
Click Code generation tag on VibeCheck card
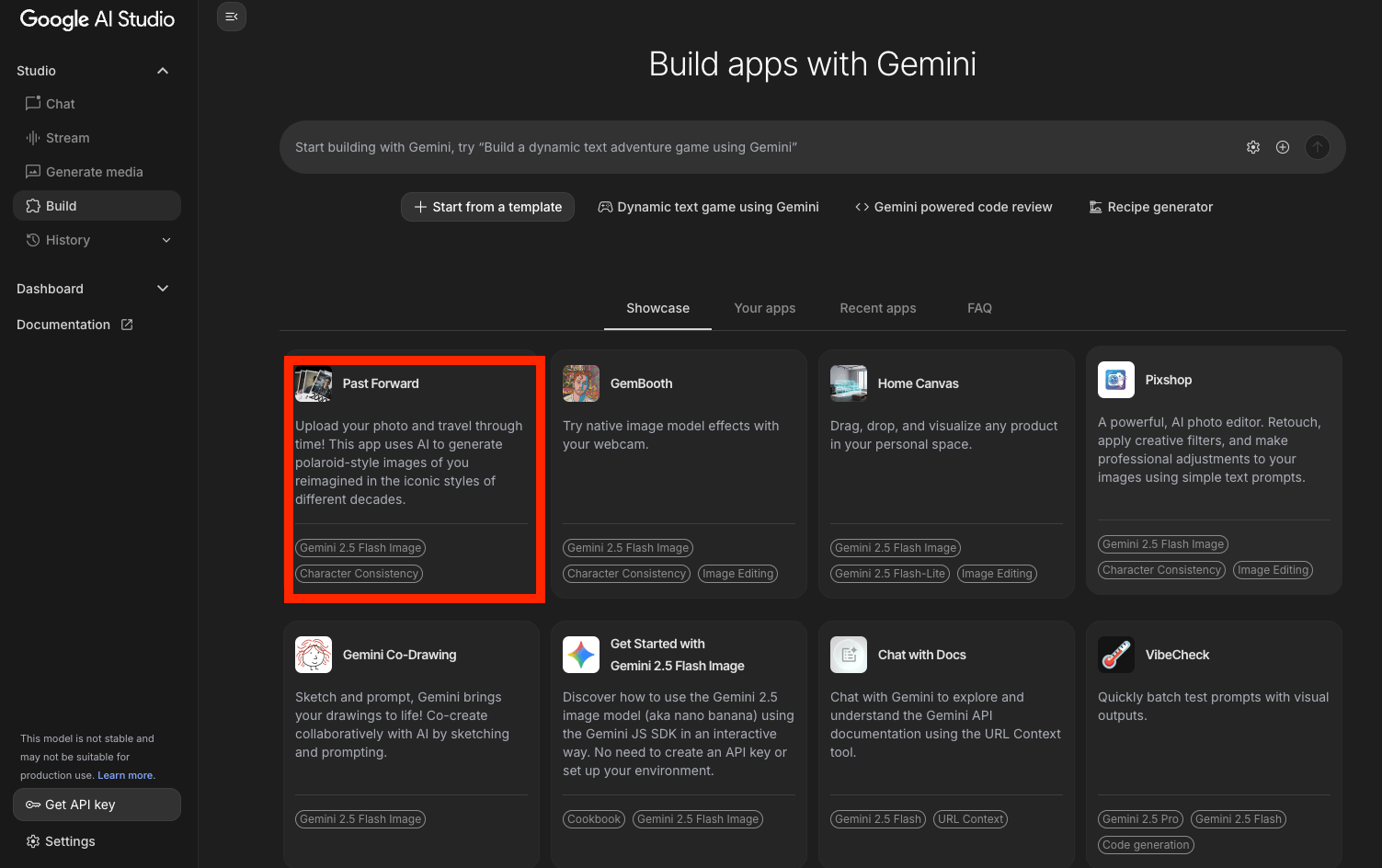(1146, 845)
